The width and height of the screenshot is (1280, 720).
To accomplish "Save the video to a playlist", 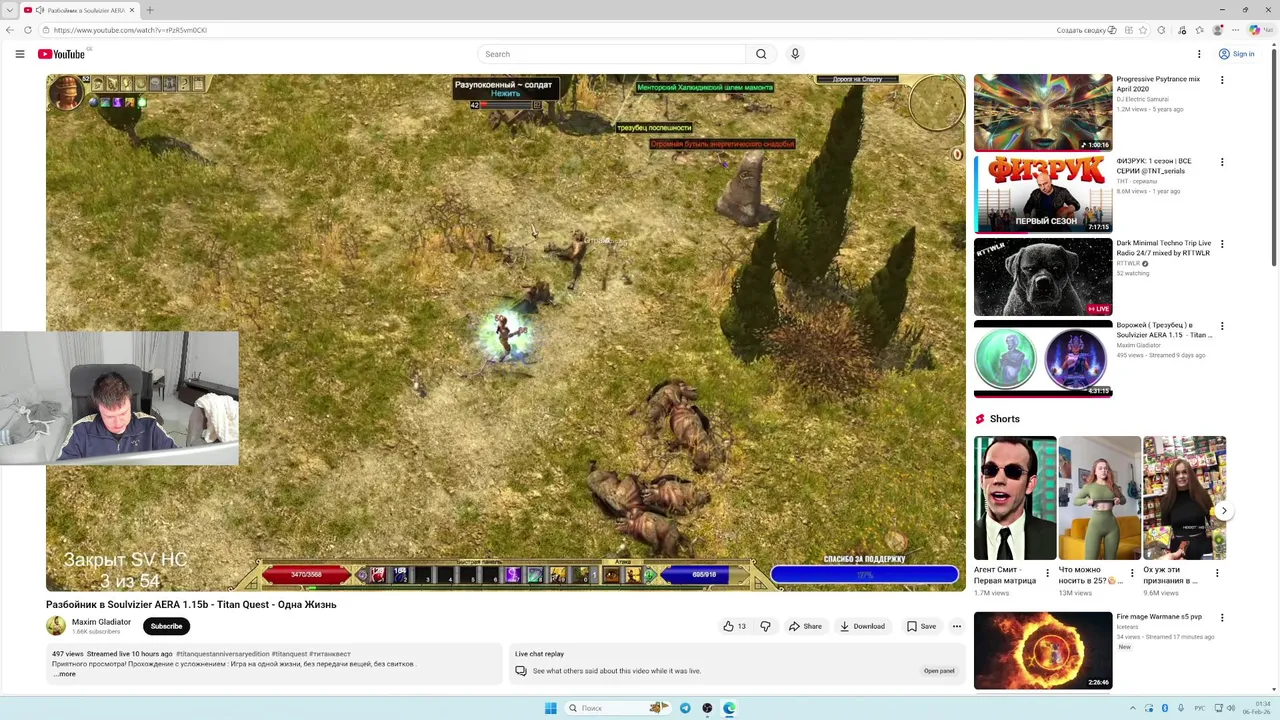I will click(x=921, y=626).
